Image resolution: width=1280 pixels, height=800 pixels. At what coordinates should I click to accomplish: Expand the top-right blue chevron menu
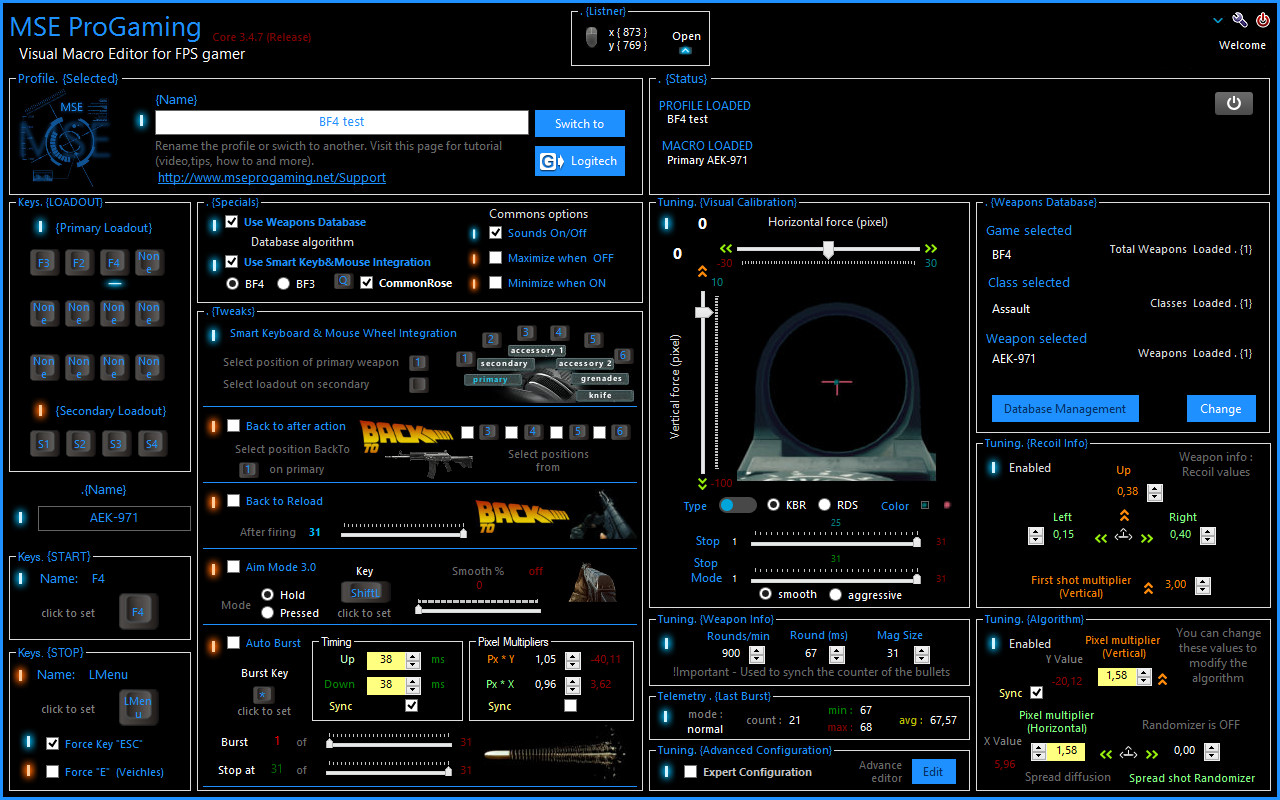click(1218, 20)
